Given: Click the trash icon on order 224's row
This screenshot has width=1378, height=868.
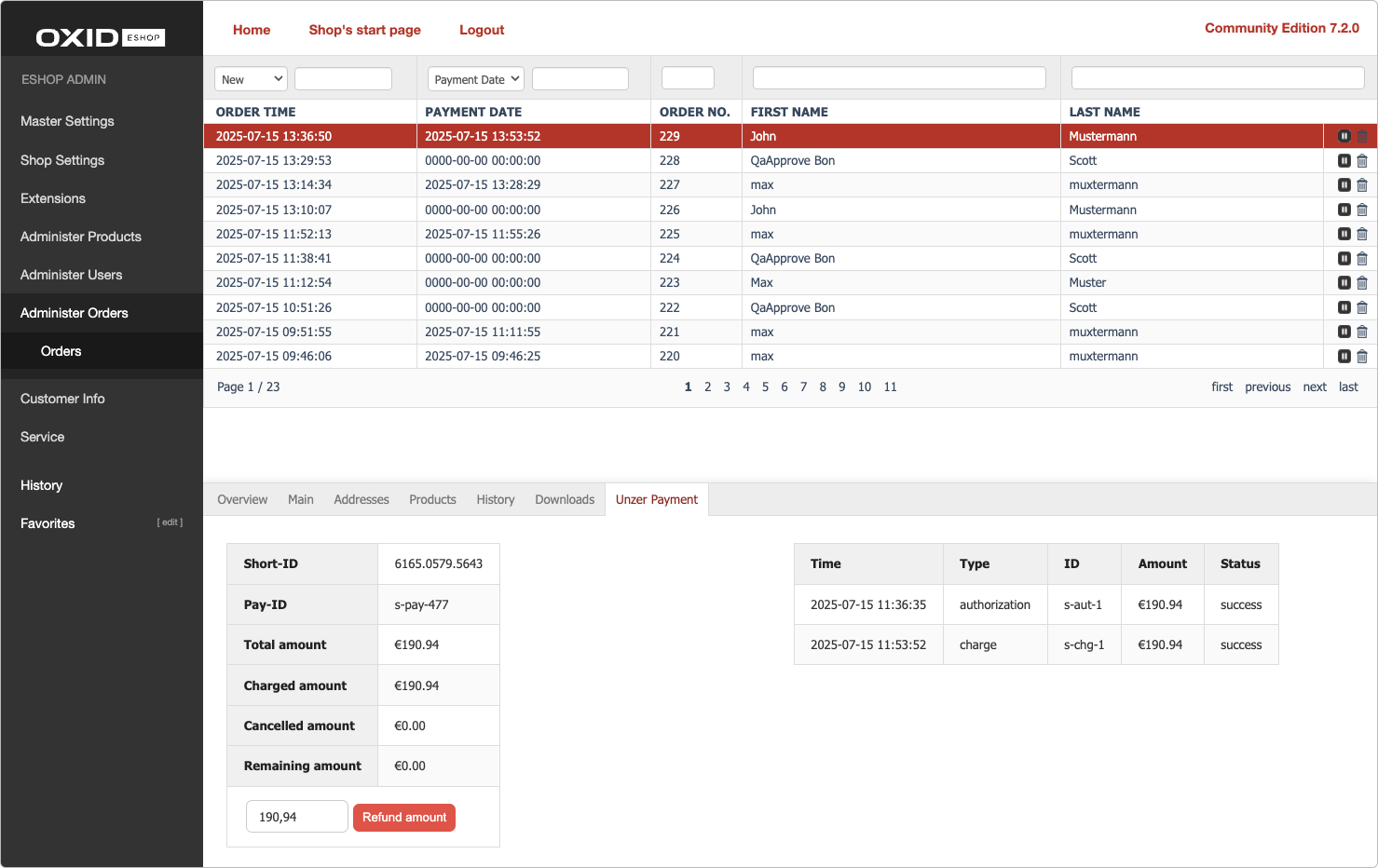Looking at the screenshot, I should click(1362, 258).
